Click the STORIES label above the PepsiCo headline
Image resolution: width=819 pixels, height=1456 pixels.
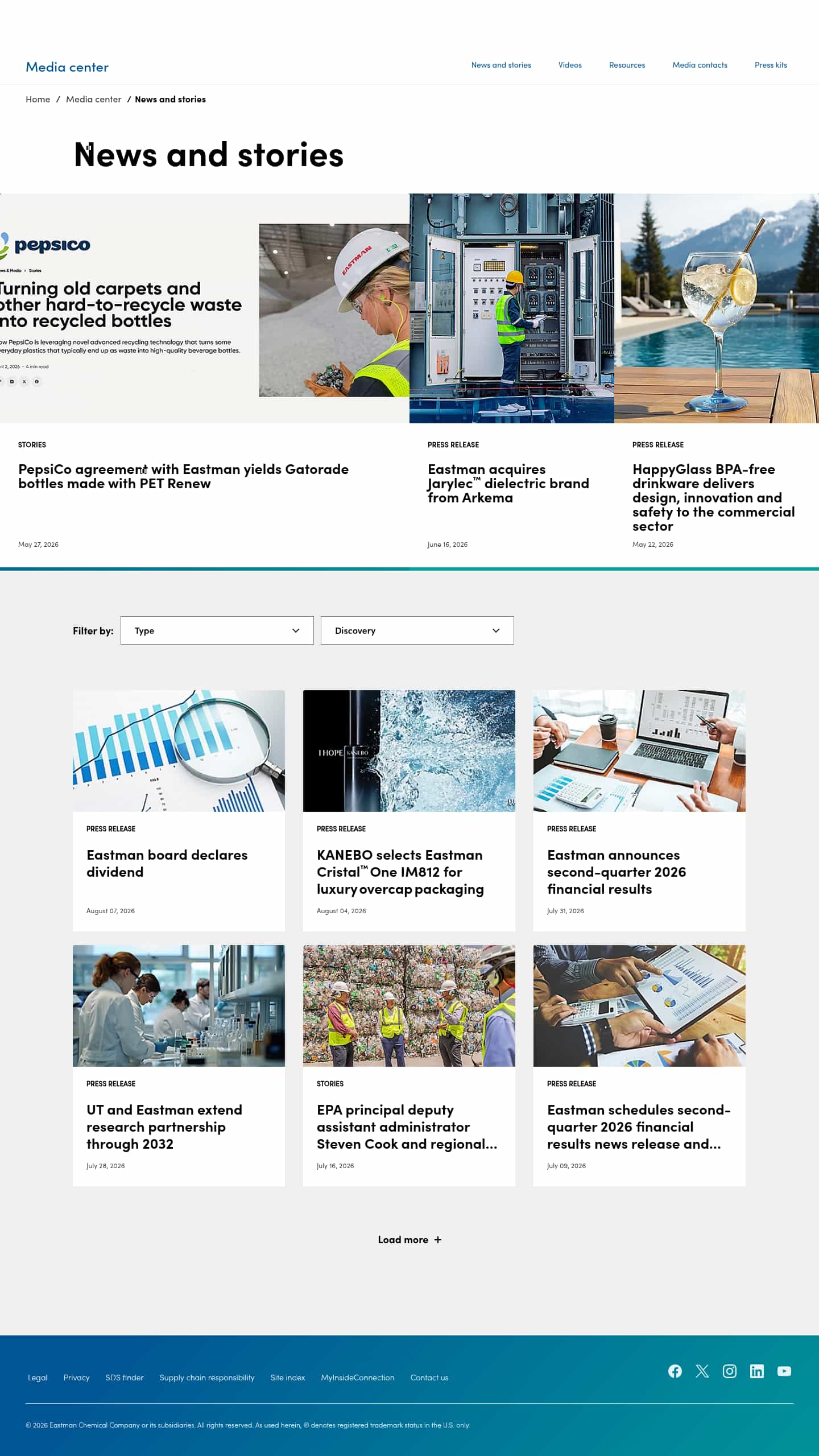click(x=32, y=445)
